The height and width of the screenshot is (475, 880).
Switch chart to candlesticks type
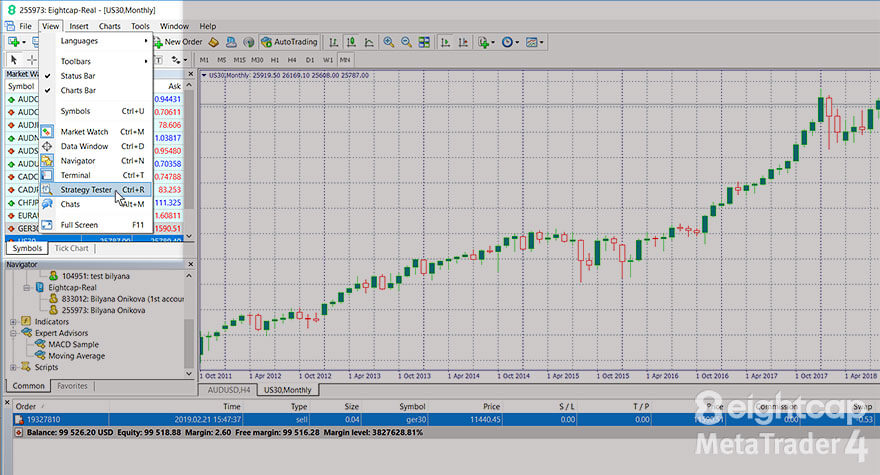351,42
